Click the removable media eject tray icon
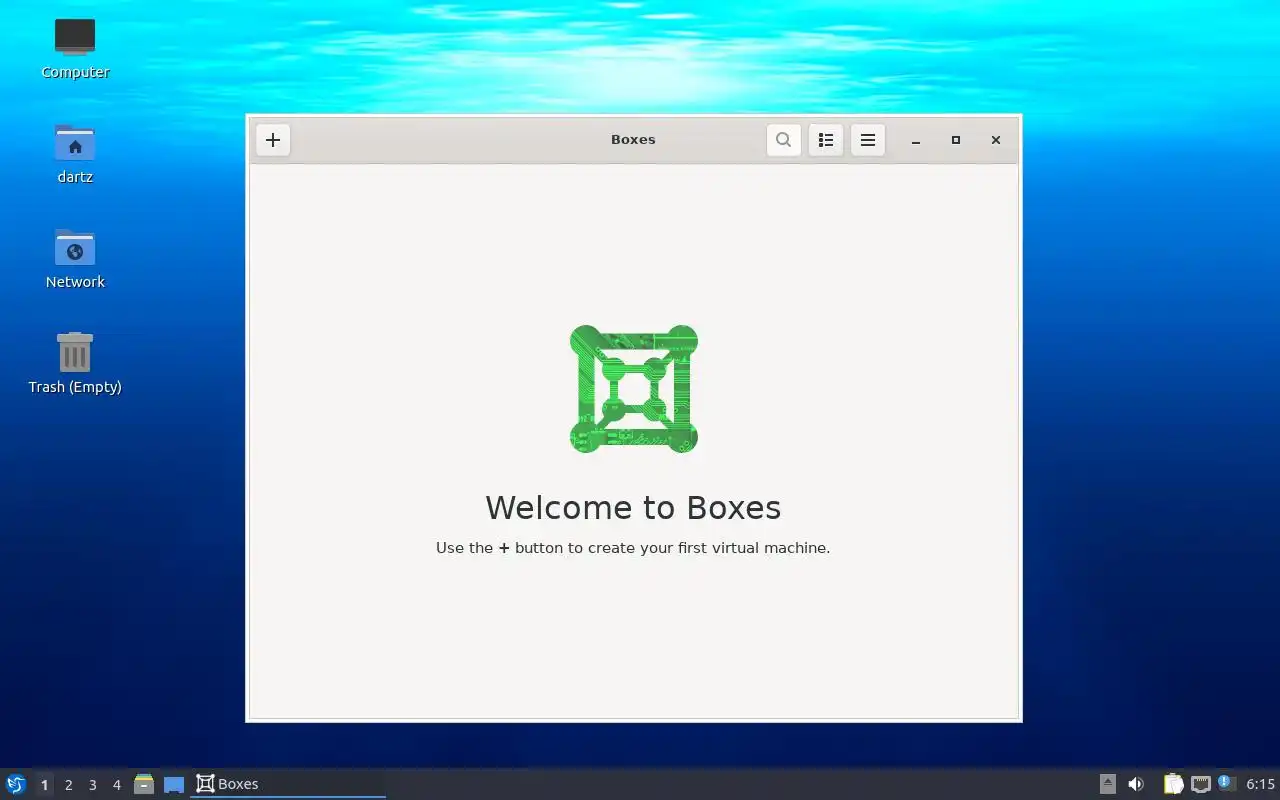The width and height of the screenshot is (1280, 800). (x=1107, y=784)
